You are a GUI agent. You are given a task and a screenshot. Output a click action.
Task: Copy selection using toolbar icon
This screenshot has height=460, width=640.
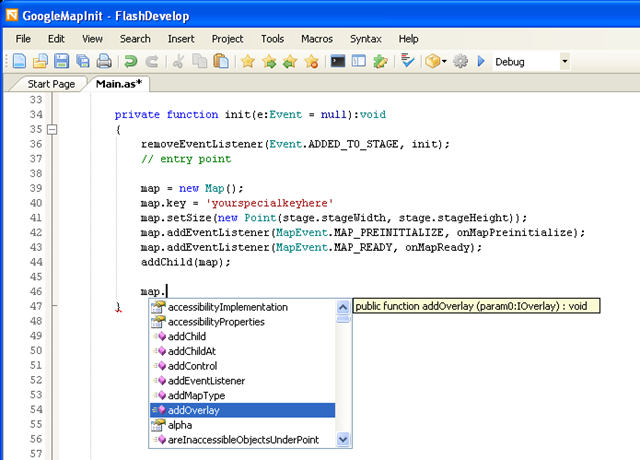(x=200, y=61)
